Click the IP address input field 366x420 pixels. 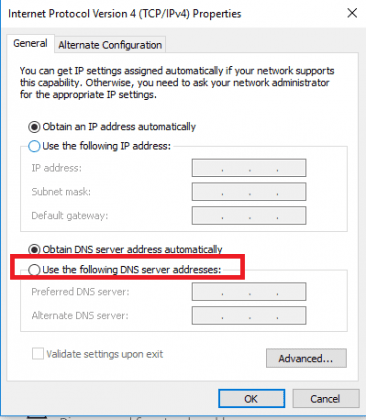point(249,168)
